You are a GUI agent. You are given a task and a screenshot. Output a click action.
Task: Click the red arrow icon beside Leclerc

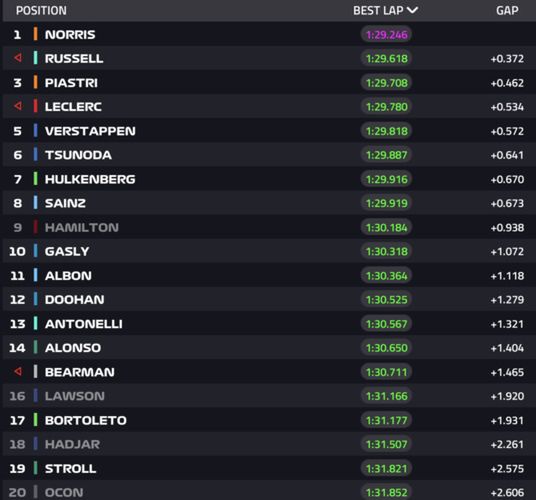(x=18, y=106)
